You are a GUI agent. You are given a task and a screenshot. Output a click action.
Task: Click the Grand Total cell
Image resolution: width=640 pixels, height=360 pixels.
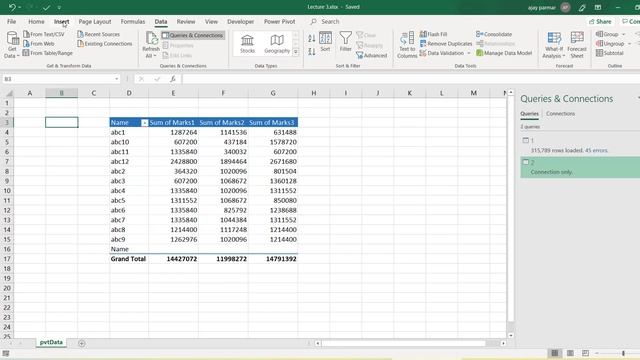pos(129,259)
